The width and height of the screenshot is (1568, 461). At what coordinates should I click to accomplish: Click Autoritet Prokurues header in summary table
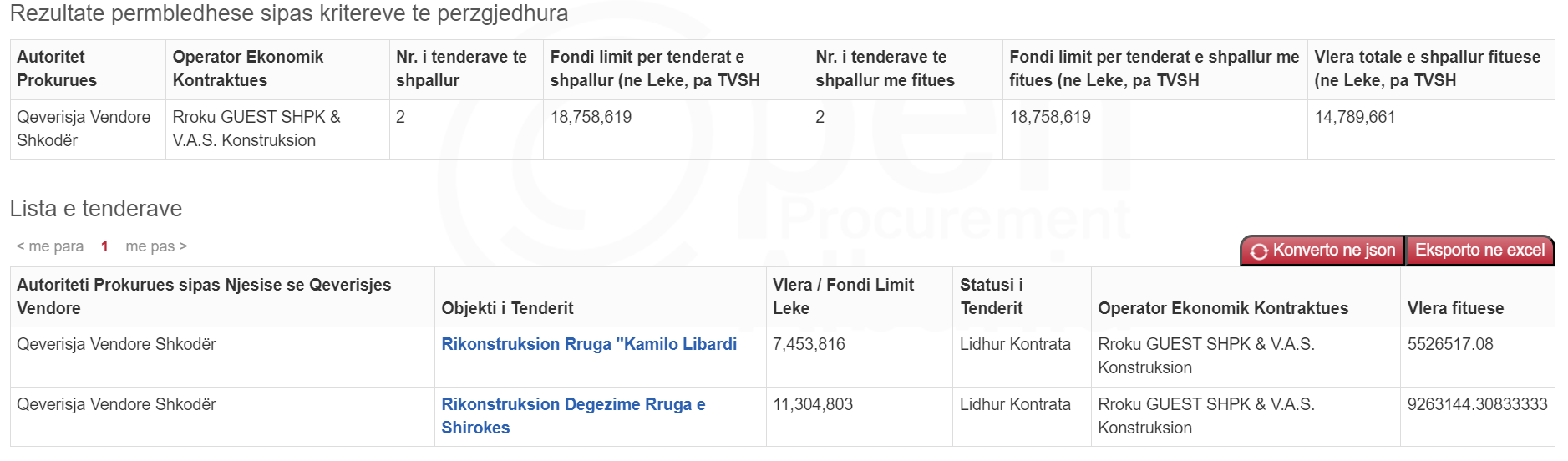click(57, 68)
